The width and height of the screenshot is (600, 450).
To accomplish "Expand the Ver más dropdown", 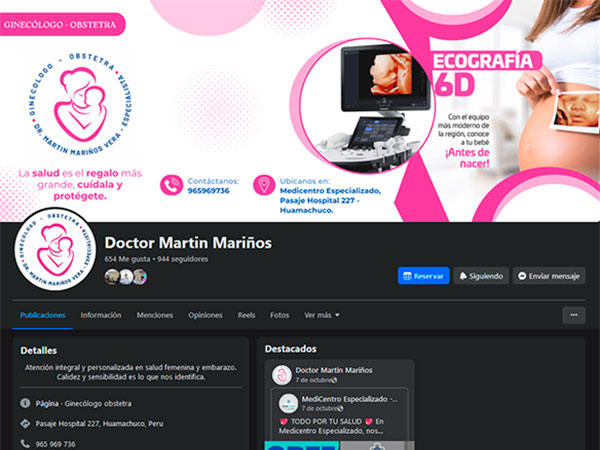I will 322,315.
